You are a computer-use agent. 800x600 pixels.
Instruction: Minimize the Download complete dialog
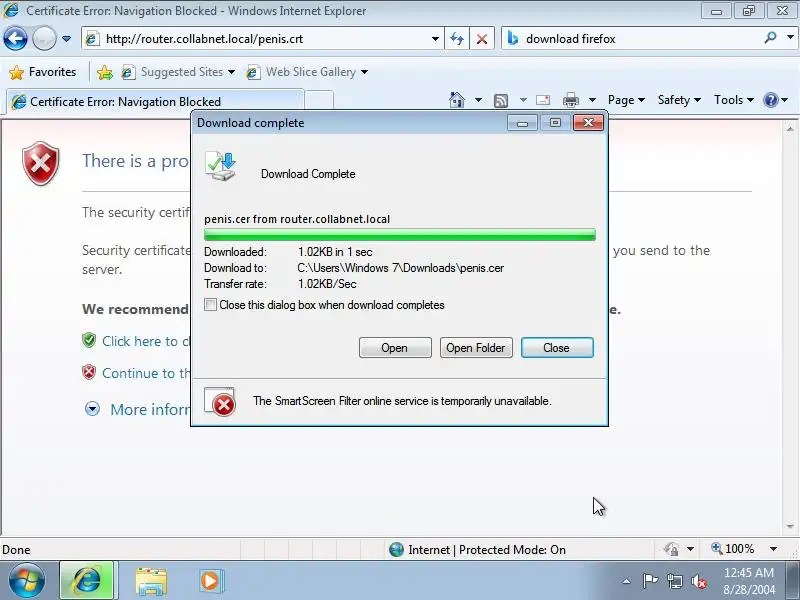click(522, 123)
